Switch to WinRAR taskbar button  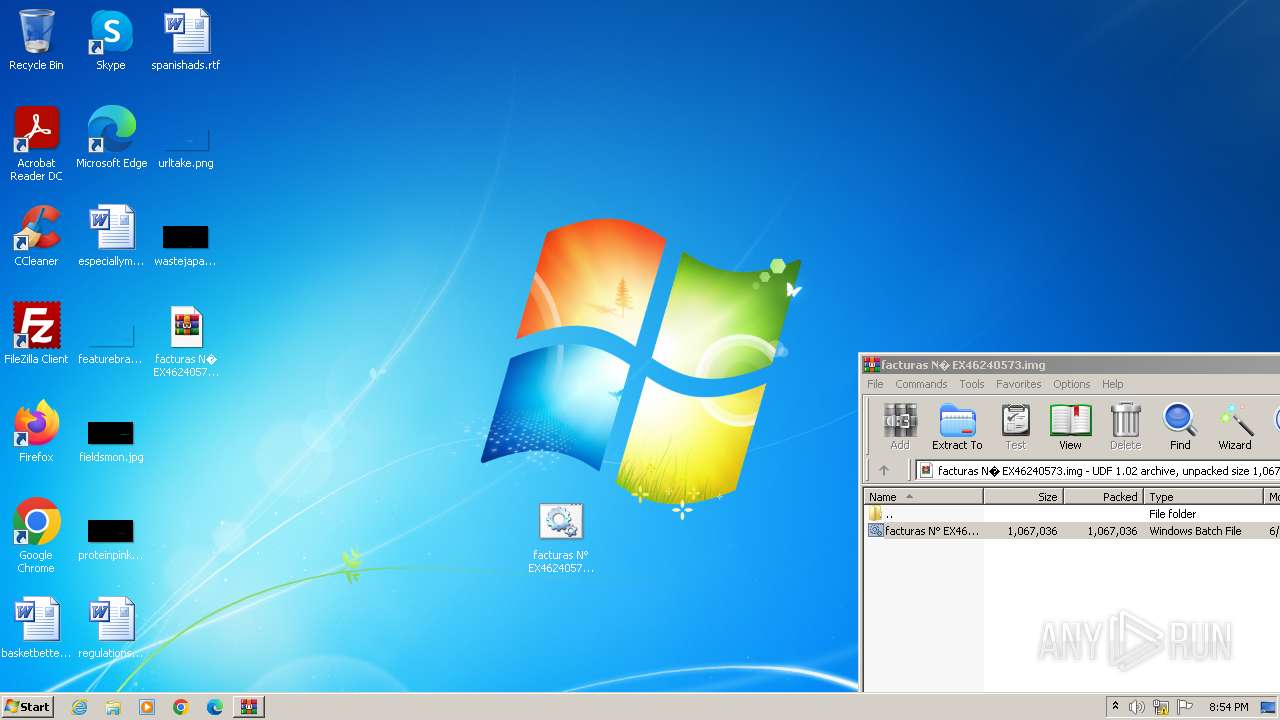(x=249, y=707)
